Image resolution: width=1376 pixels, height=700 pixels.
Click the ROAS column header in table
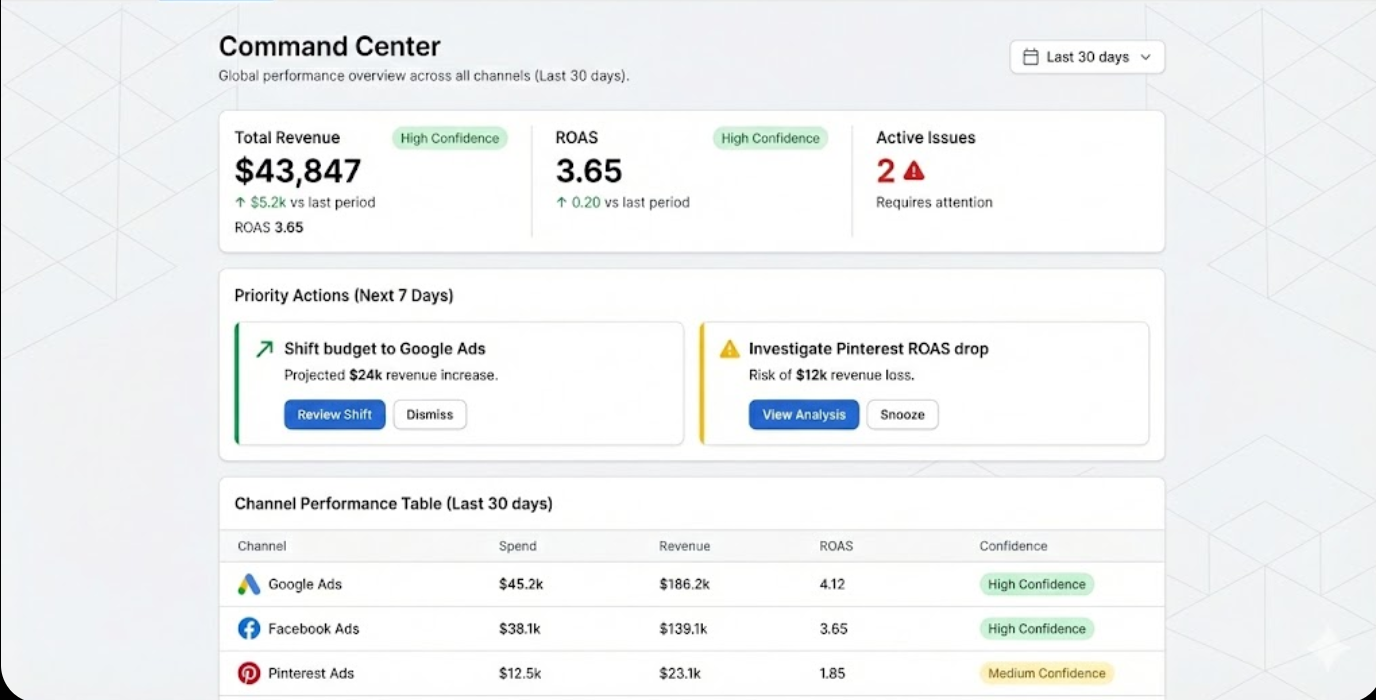(x=836, y=546)
